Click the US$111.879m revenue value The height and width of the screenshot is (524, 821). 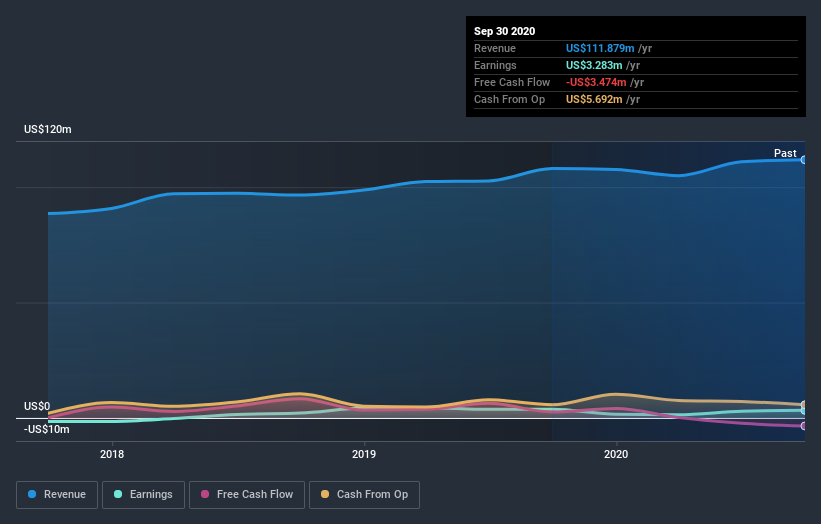point(600,48)
